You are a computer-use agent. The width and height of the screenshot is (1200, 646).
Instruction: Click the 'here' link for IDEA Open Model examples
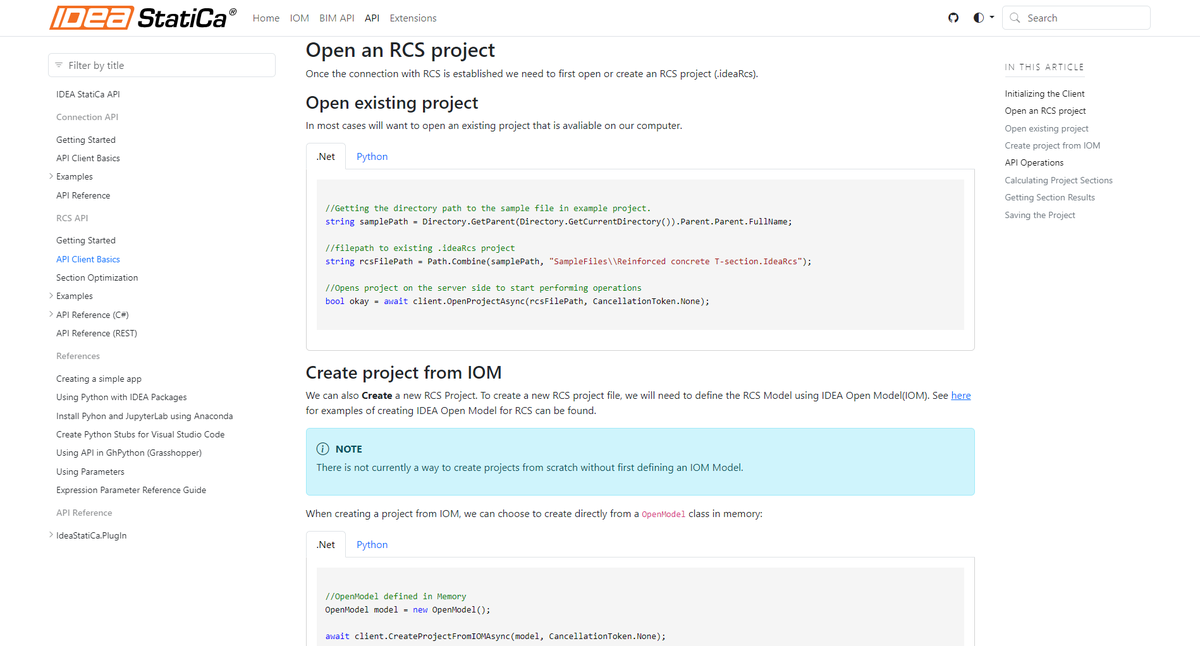tap(961, 395)
